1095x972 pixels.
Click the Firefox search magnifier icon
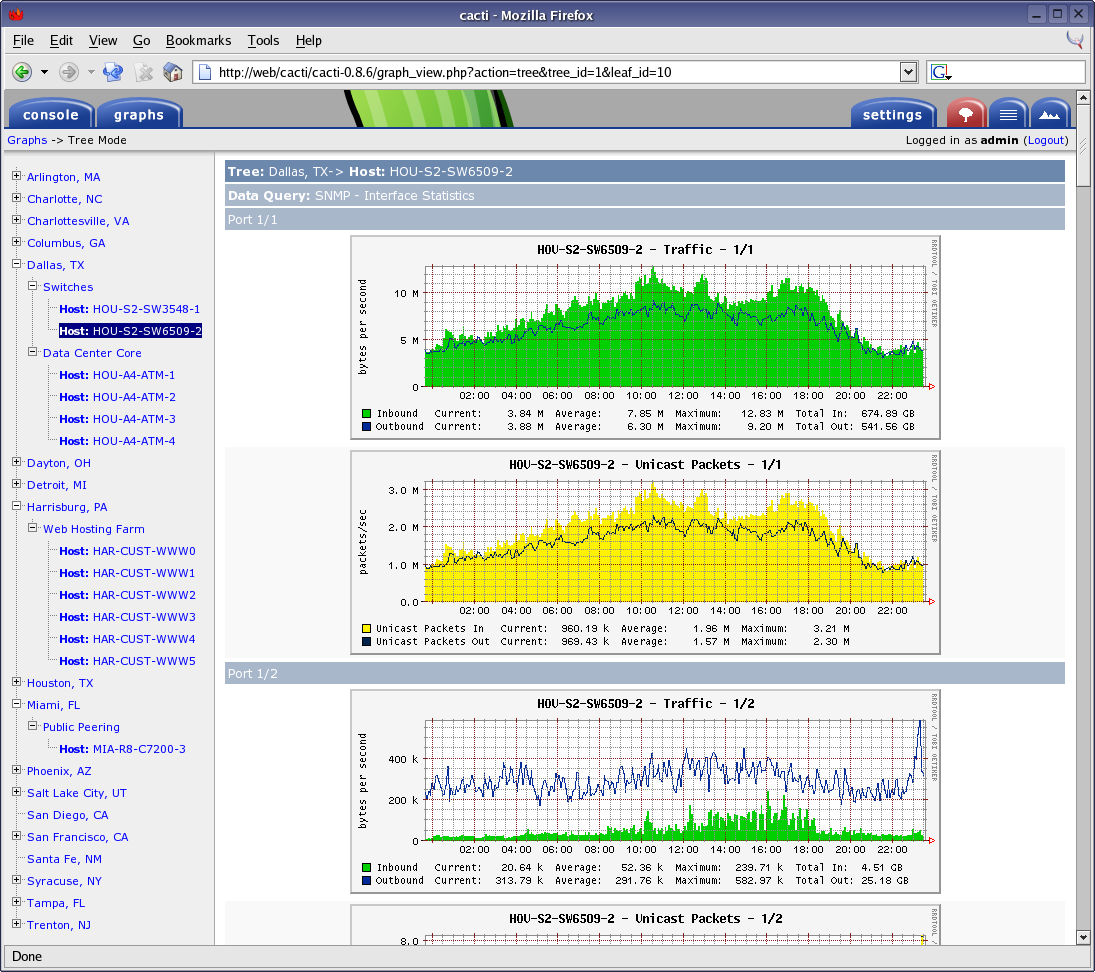(x=1075, y=41)
